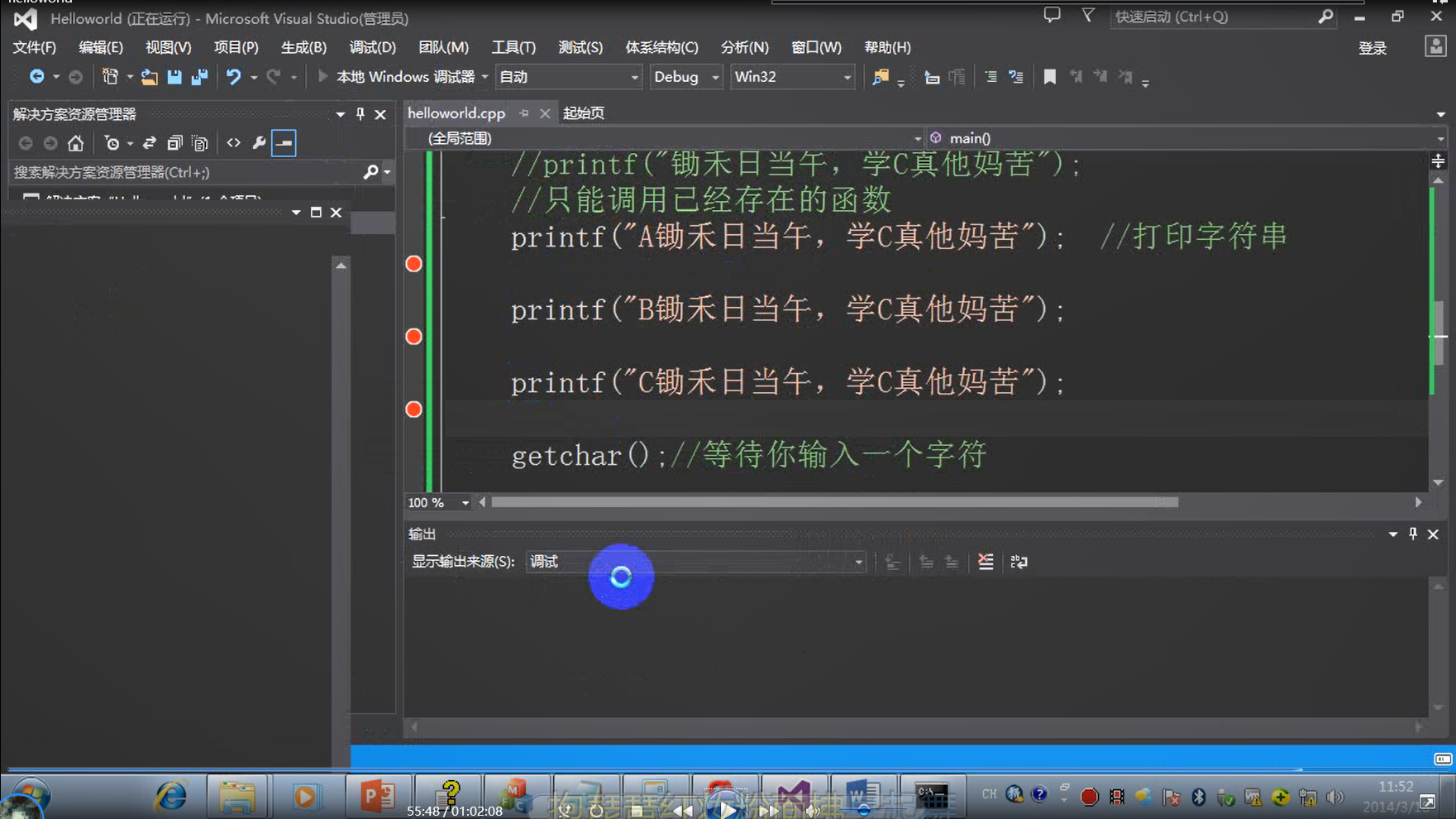Screen dimensions: 1456x819
Task: Toggle auto-hide pin on Solution Explorer
Action: (x=360, y=114)
